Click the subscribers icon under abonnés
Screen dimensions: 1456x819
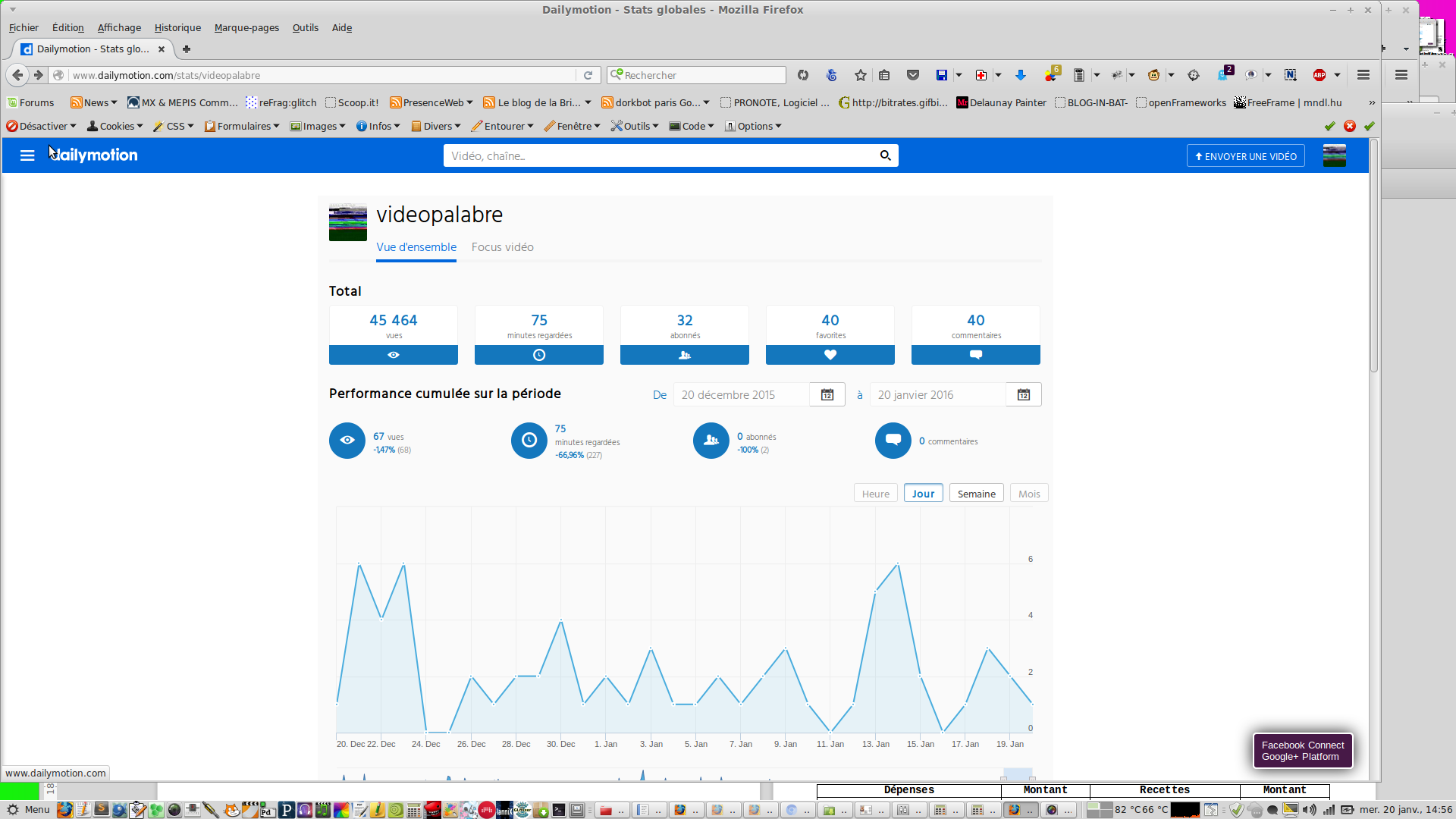click(x=684, y=355)
